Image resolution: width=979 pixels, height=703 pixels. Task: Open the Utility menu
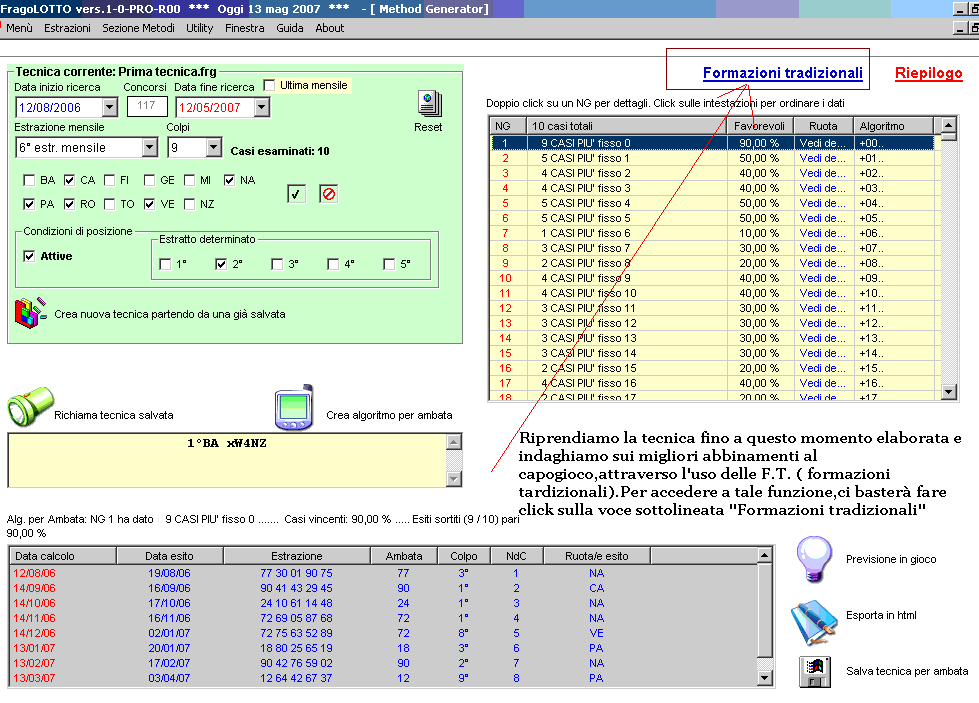pos(200,28)
